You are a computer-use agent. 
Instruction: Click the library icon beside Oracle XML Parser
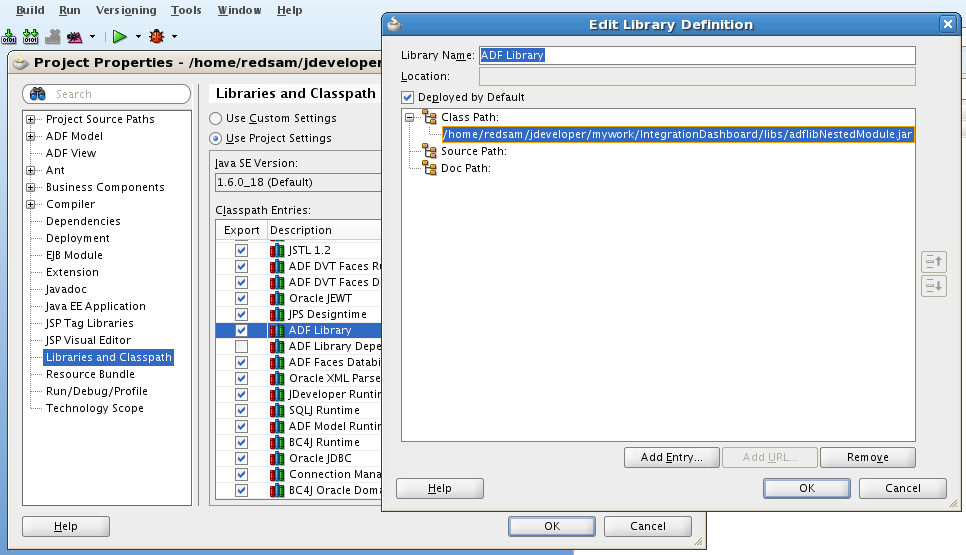[x=277, y=378]
